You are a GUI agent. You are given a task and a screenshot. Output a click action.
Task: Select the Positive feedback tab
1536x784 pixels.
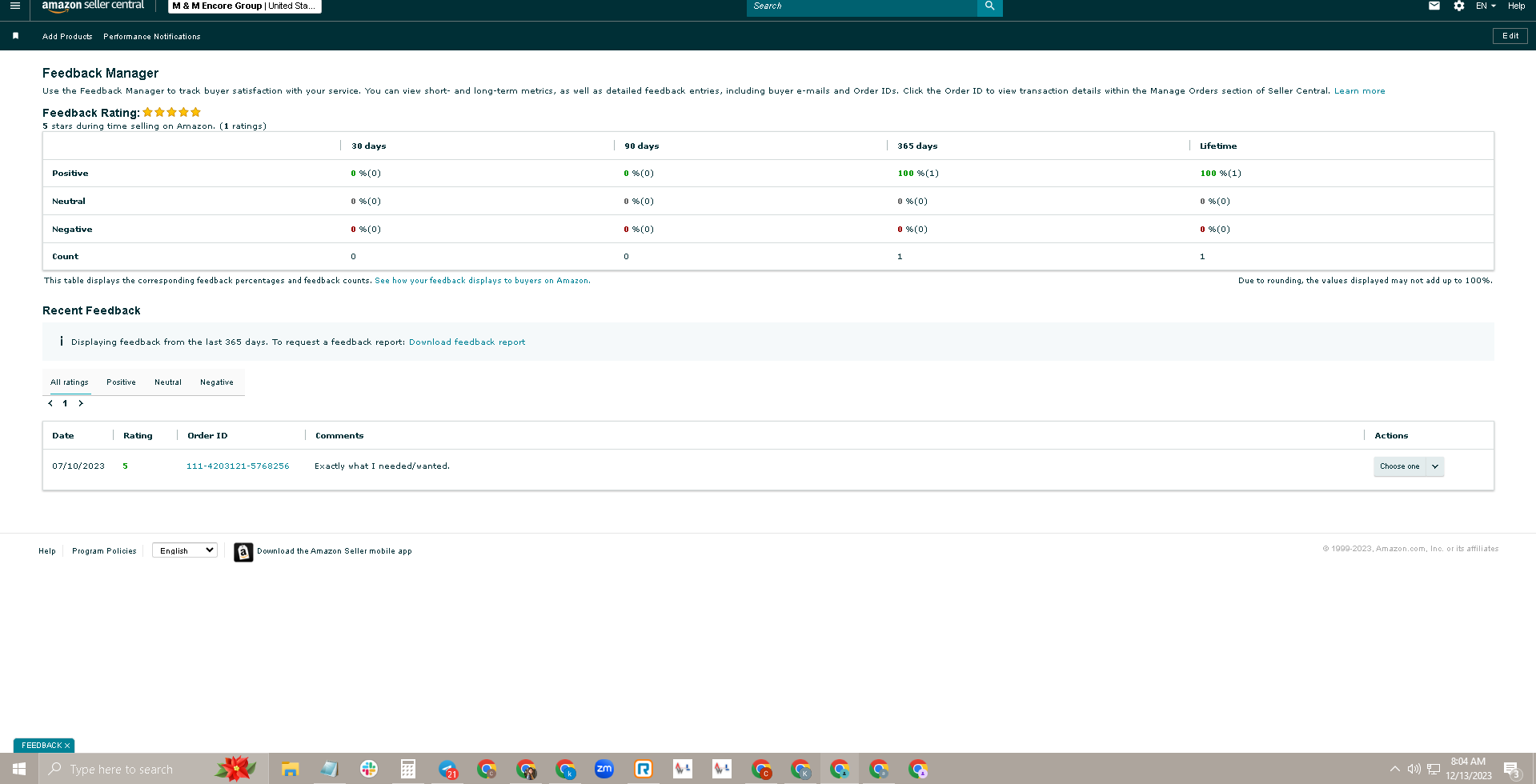pos(121,382)
